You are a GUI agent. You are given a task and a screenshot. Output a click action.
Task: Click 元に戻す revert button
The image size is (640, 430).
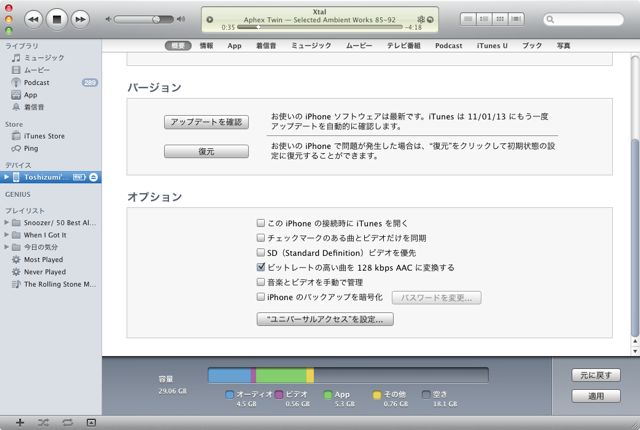click(x=596, y=375)
